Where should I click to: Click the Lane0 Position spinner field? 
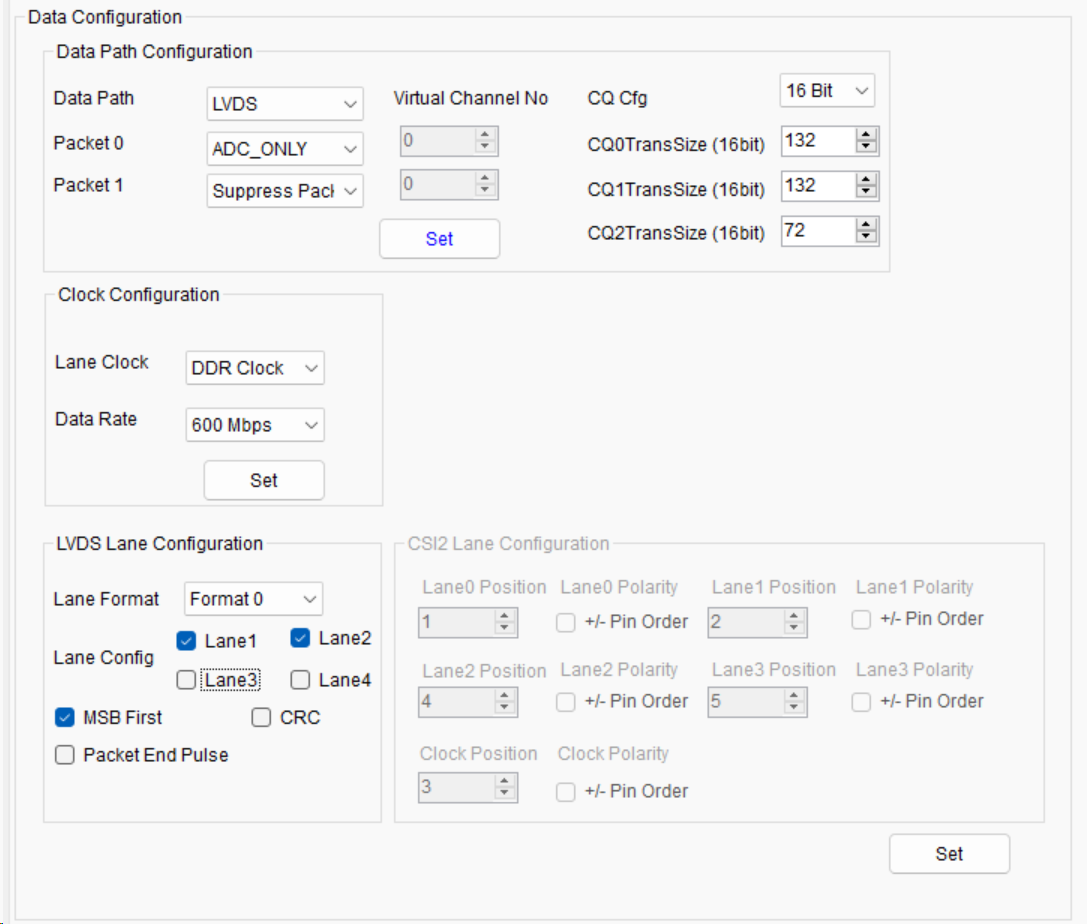tap(467, 622)
